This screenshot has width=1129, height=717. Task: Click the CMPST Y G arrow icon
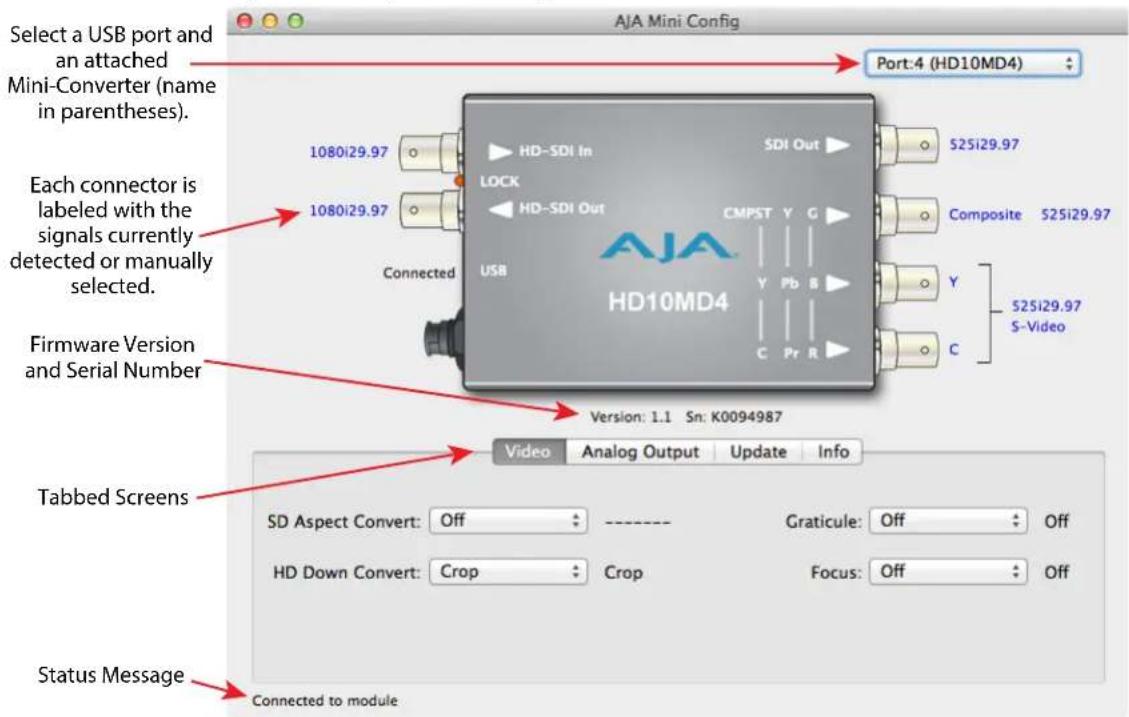click(x=837, y=215)
